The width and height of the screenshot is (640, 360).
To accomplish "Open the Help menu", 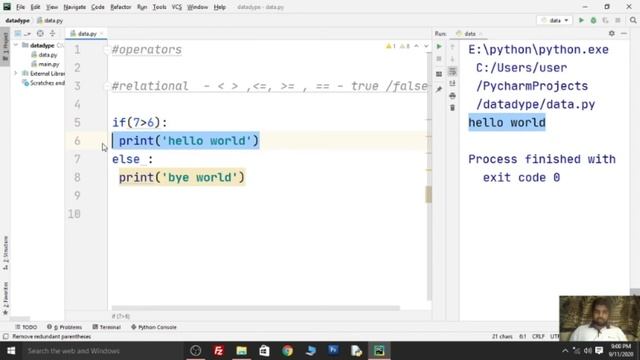I will pos(220,7).
